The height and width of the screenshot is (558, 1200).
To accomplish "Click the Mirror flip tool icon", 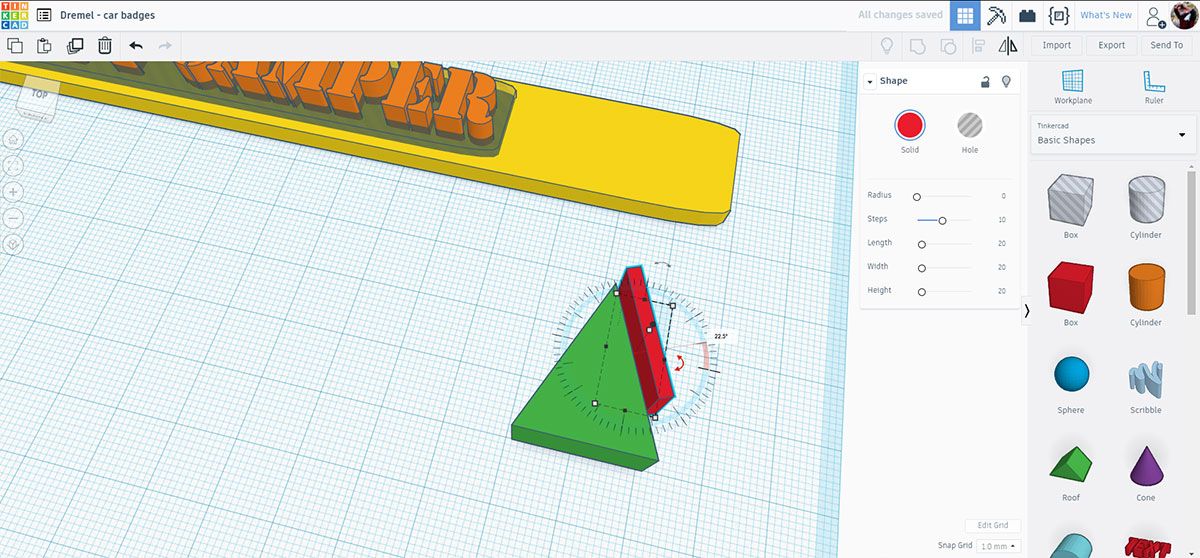I will click(1008, 45).
